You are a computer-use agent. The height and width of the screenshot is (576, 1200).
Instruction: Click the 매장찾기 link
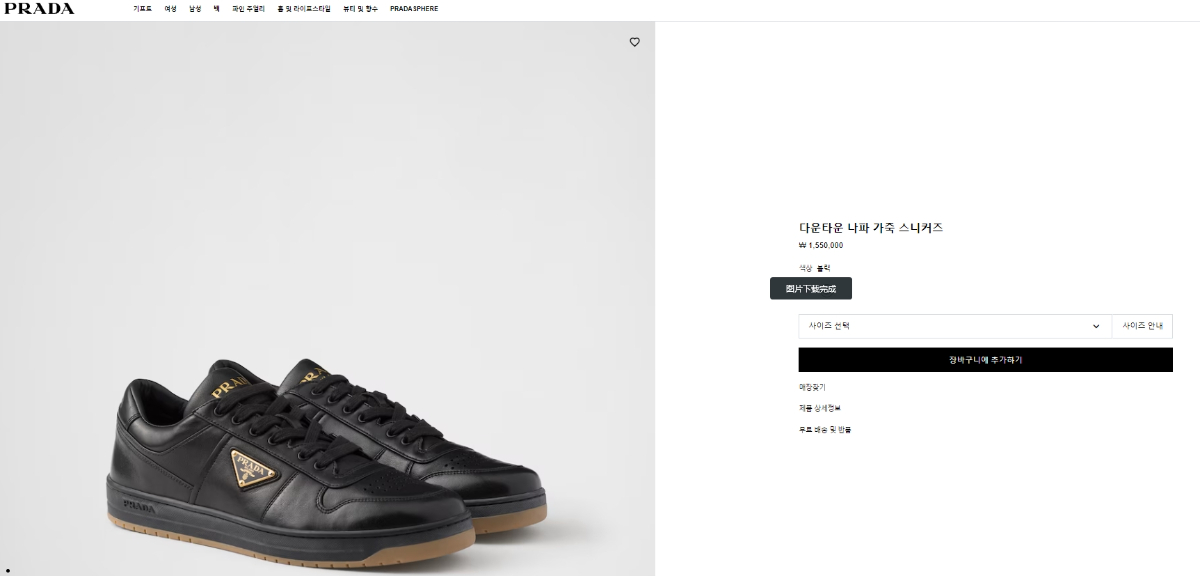812,387
